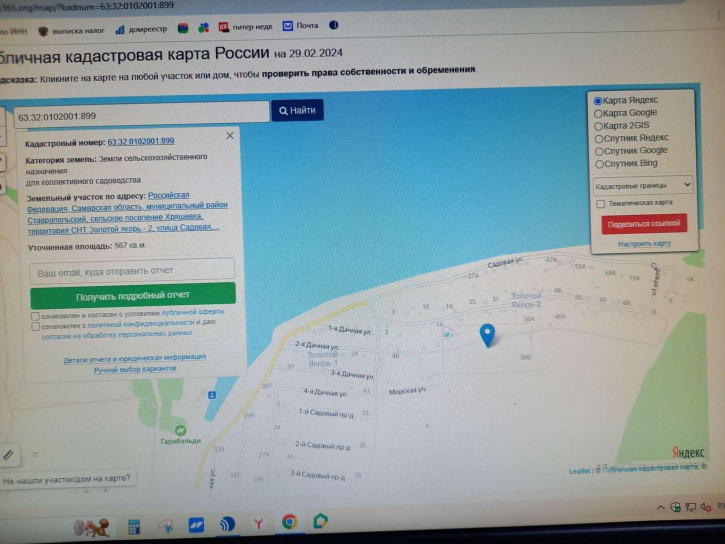Open Chrome from the taskbar
The height and width of the screenshot is (544, 725).
click(289, 522)
